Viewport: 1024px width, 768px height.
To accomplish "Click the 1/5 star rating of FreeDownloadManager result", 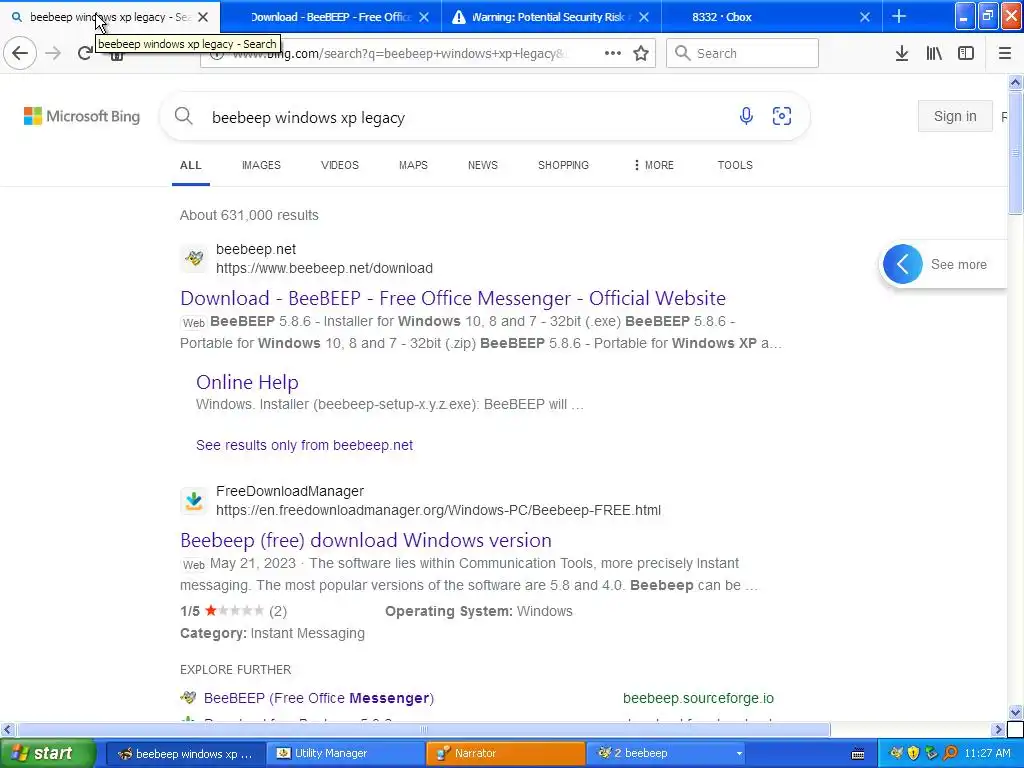I will pyautogui.click(x=233, y=611).
